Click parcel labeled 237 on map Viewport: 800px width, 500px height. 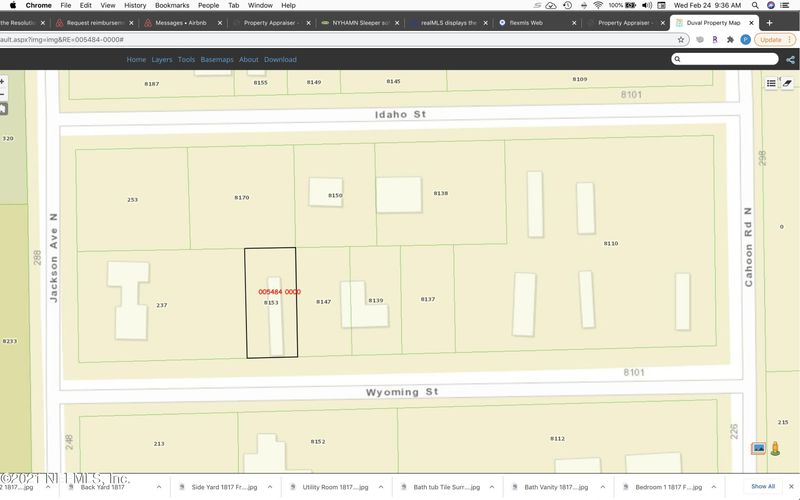tap(162, 305)
